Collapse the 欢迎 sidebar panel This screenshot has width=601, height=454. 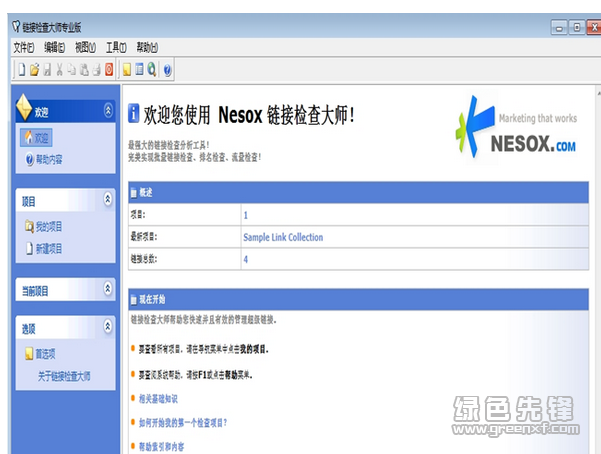(x=108, y=110)
